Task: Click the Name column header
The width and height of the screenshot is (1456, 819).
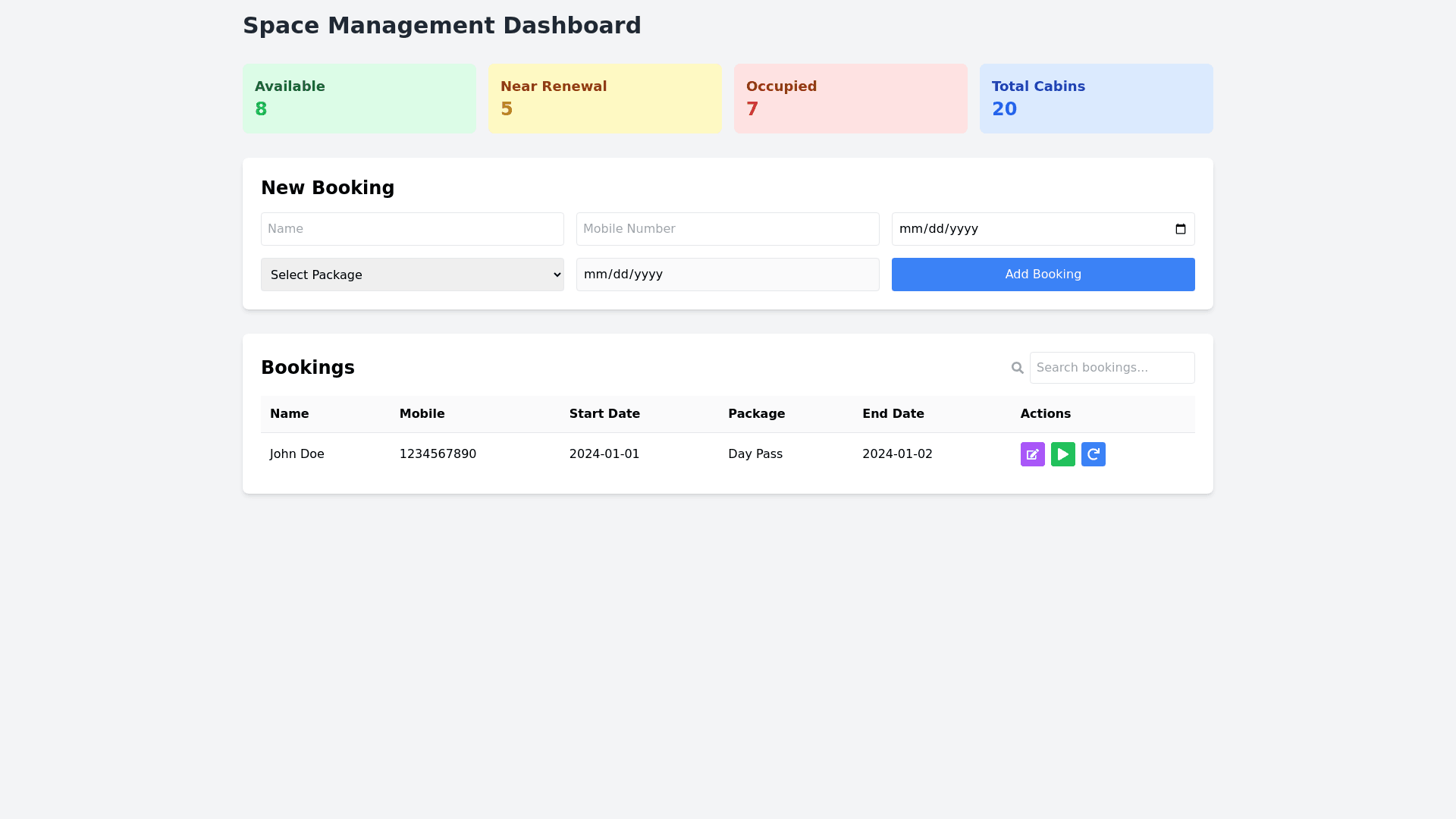Action: (x=289, y=414)
